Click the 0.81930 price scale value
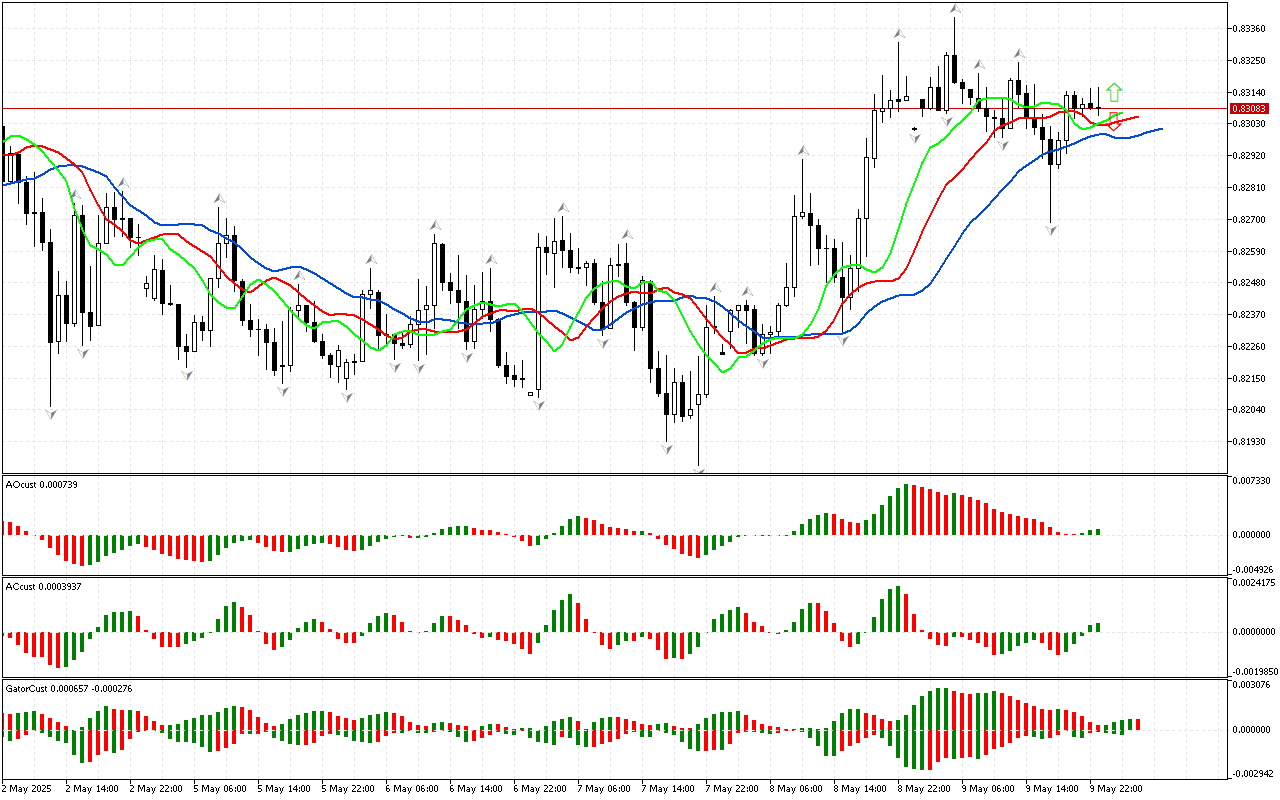The height and width of the screenshot is (800, 1280). [x=1251, y=441]
